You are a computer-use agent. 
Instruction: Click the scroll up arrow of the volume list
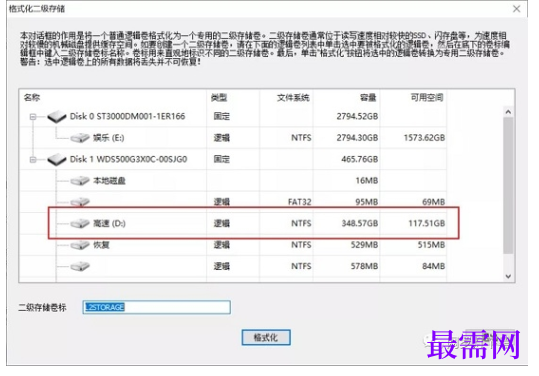(x=508, y=112)
